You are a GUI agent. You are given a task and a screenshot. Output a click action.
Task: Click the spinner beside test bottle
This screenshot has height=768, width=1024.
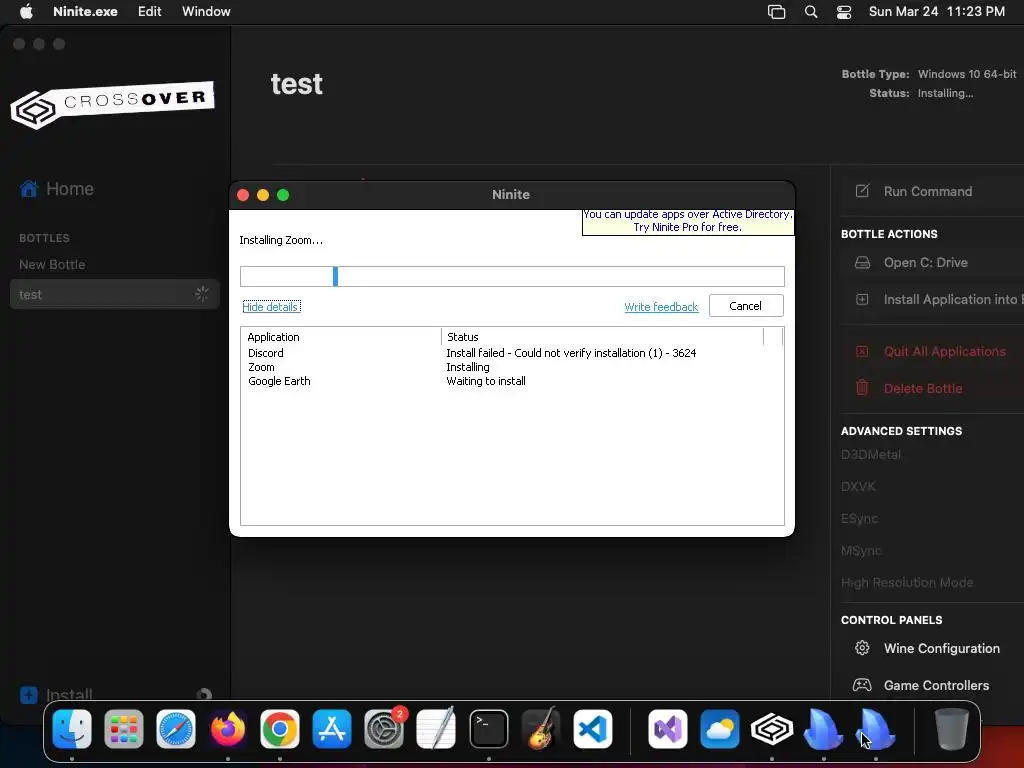202,294
